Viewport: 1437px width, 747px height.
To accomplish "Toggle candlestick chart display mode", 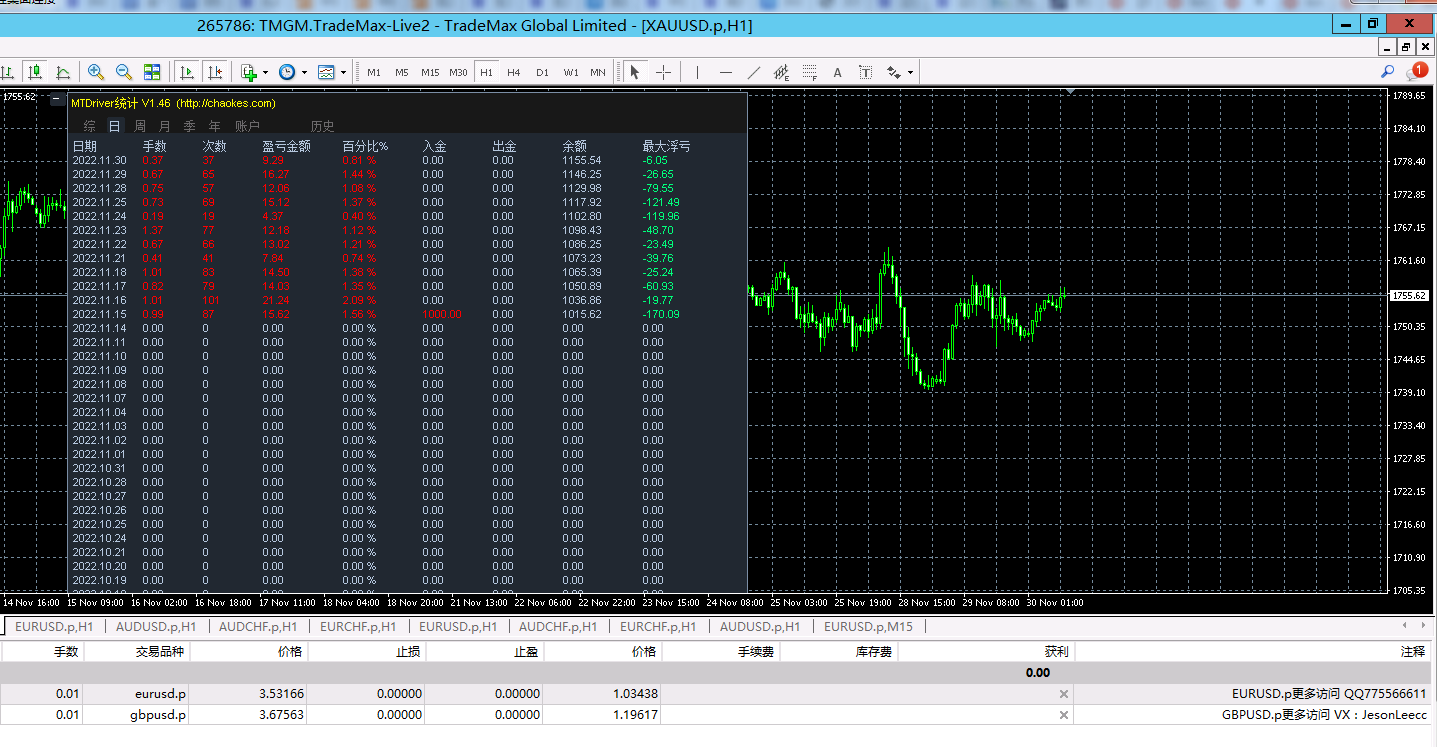I will 35,72.
